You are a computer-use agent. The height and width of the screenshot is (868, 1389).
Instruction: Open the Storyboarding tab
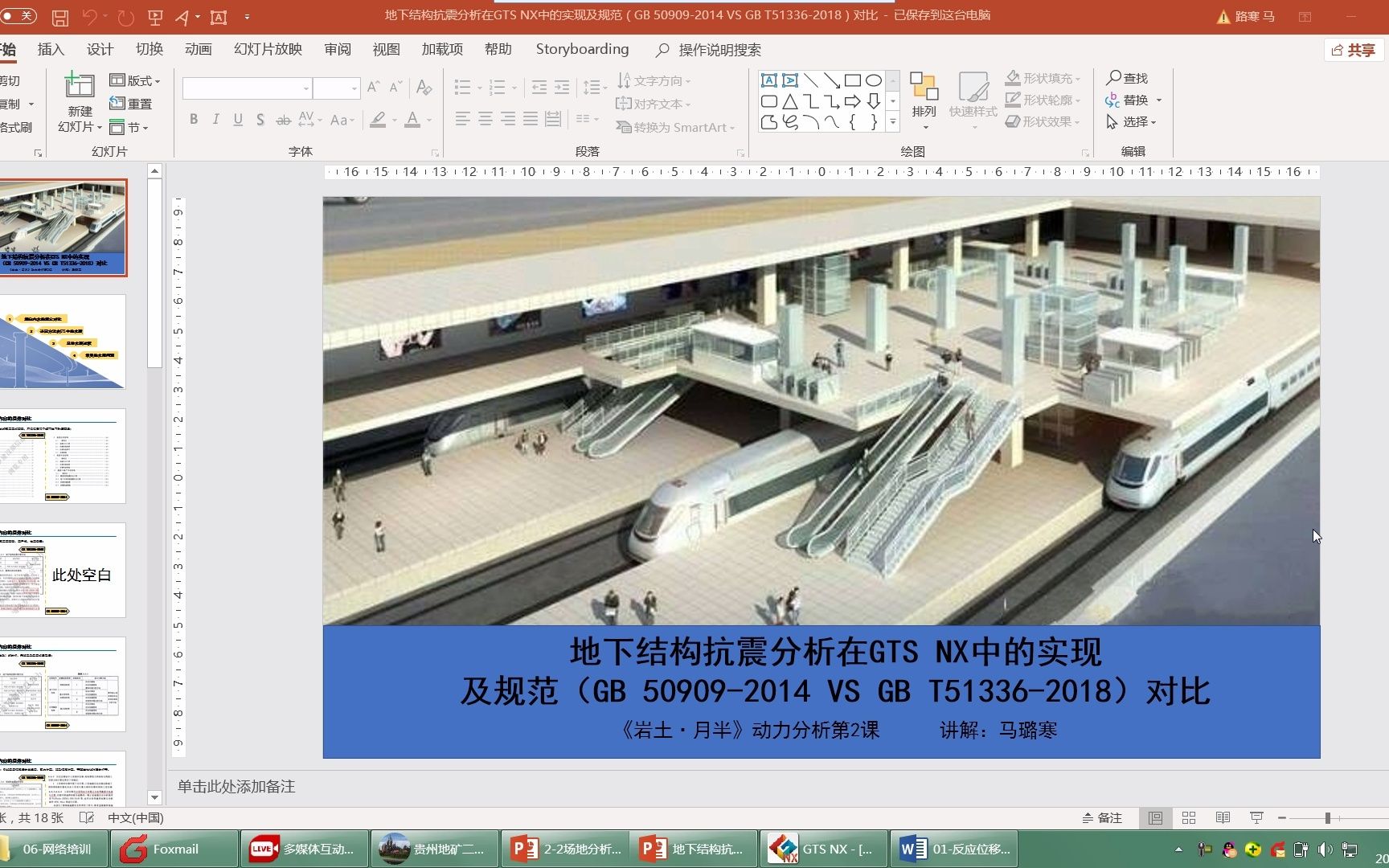pos(583,49)
